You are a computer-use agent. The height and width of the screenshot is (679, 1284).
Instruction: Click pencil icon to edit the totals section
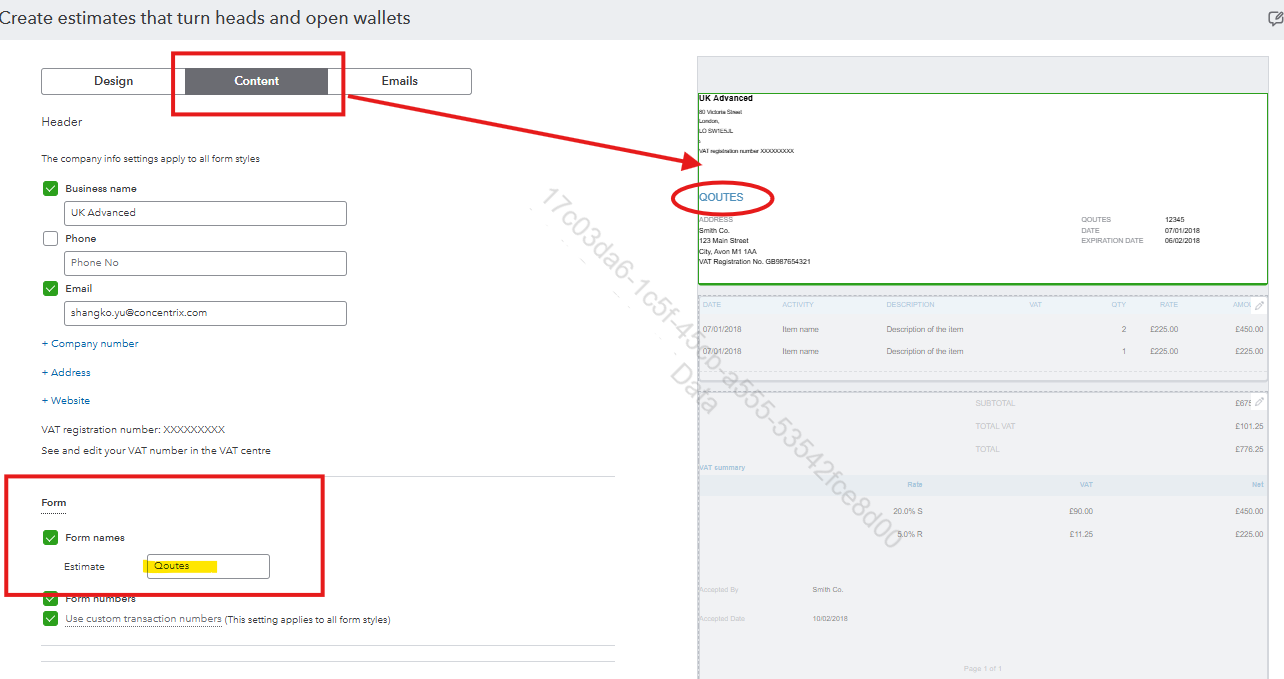click(x=1259, y=402)
